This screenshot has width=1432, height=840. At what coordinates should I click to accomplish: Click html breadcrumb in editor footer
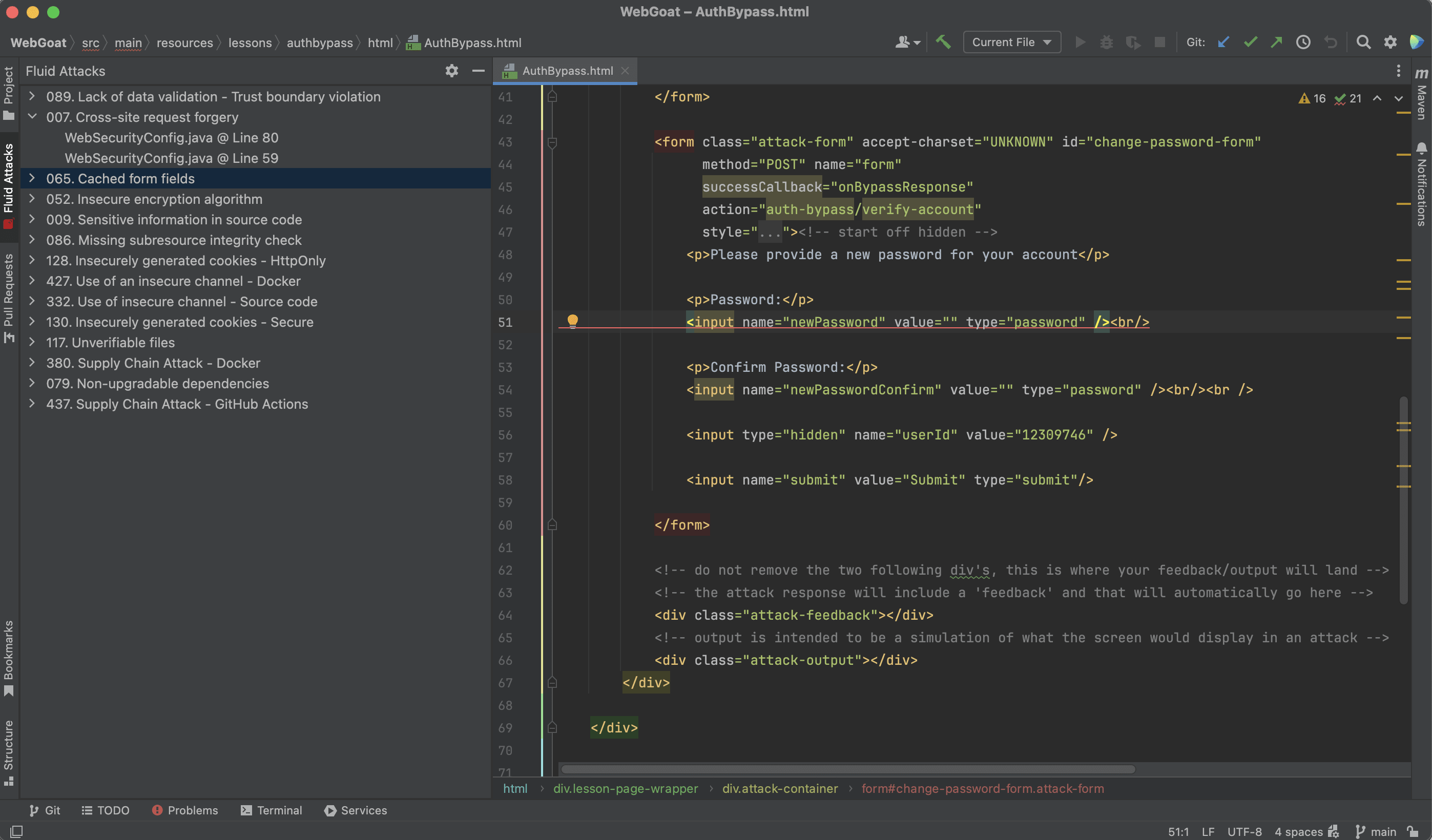(515, 788)
